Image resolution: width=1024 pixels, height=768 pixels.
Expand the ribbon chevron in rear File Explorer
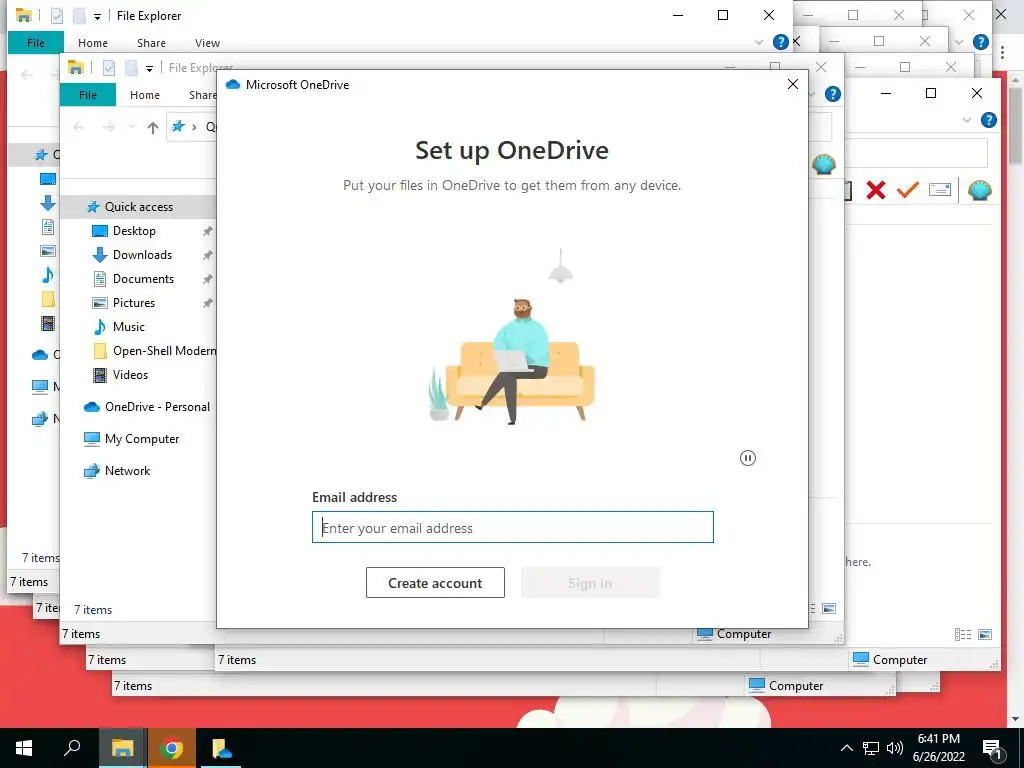759,42
